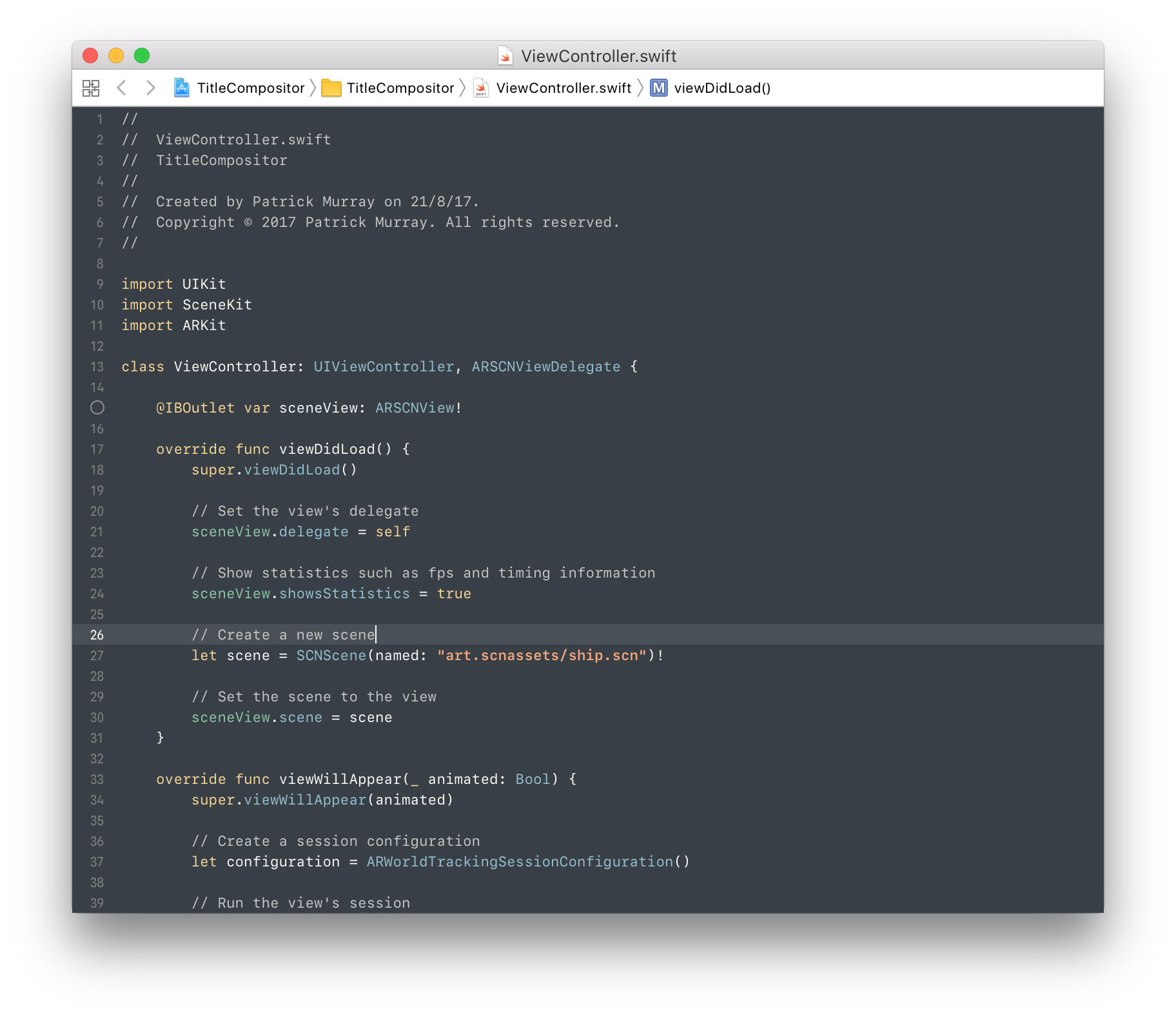Go back with the left arrow
The height and width of the screenshot is (1016, 1176).
click(x=121, y=88)
